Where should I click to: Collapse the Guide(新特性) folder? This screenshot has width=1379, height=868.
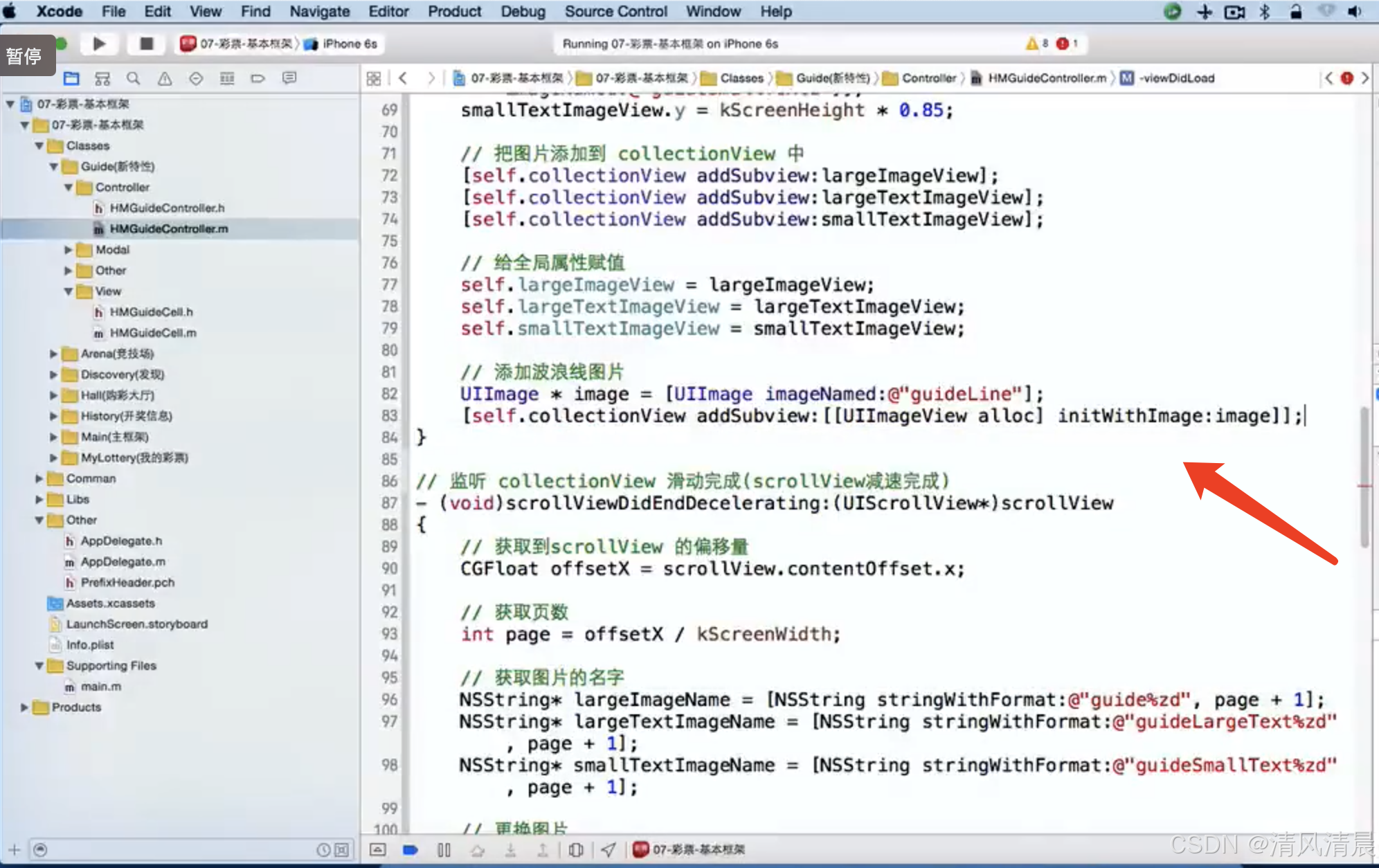[54, 167]
